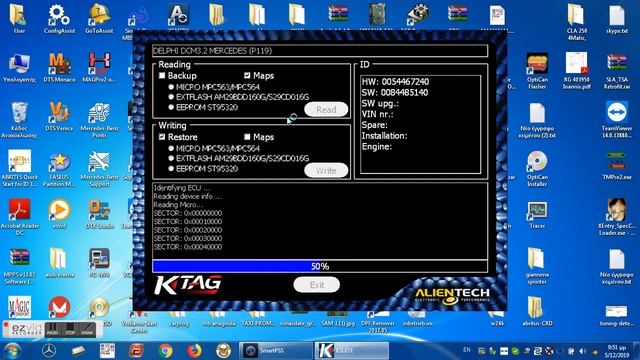Click the ezvid DRAW button
640x360 pixels.
point(87,329)
